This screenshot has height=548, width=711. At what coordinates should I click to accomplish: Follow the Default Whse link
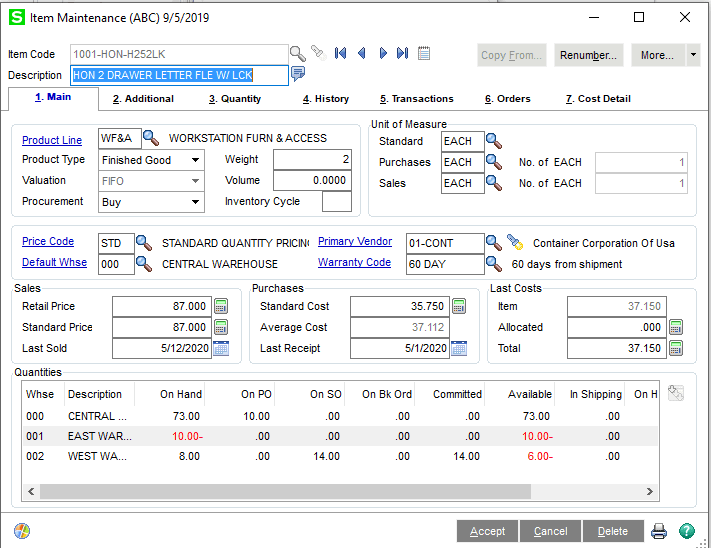coord(54,262)
